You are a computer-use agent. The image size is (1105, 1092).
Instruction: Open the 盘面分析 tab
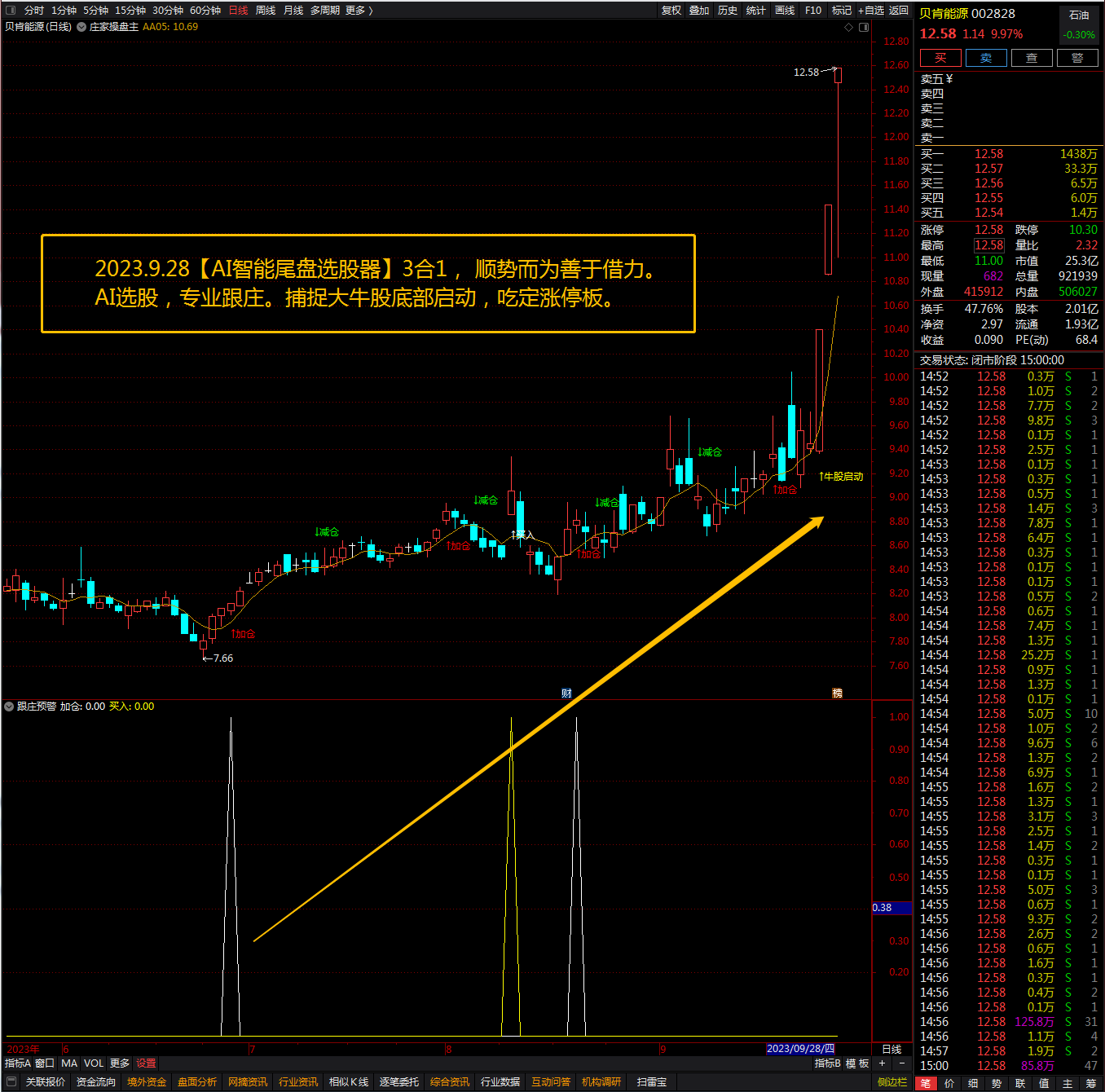[197, 1082]
